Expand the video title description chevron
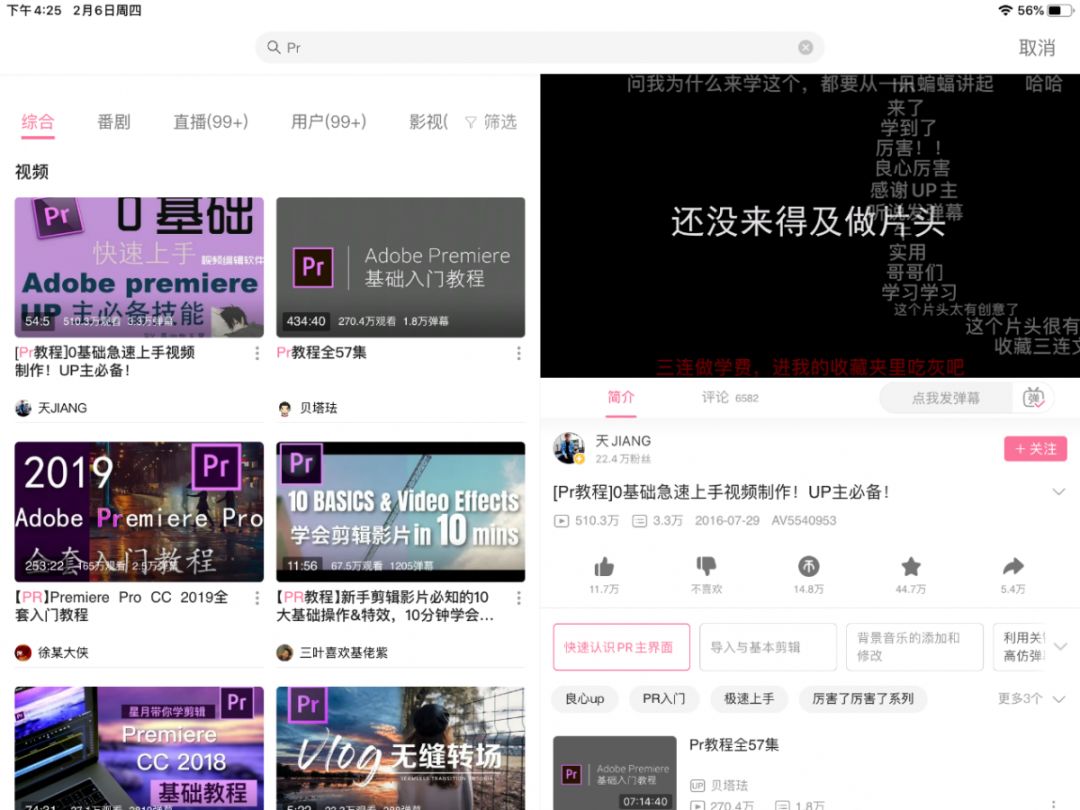Image resolution: width=1080 pixels, height=810 pixels. [1059, 492]
